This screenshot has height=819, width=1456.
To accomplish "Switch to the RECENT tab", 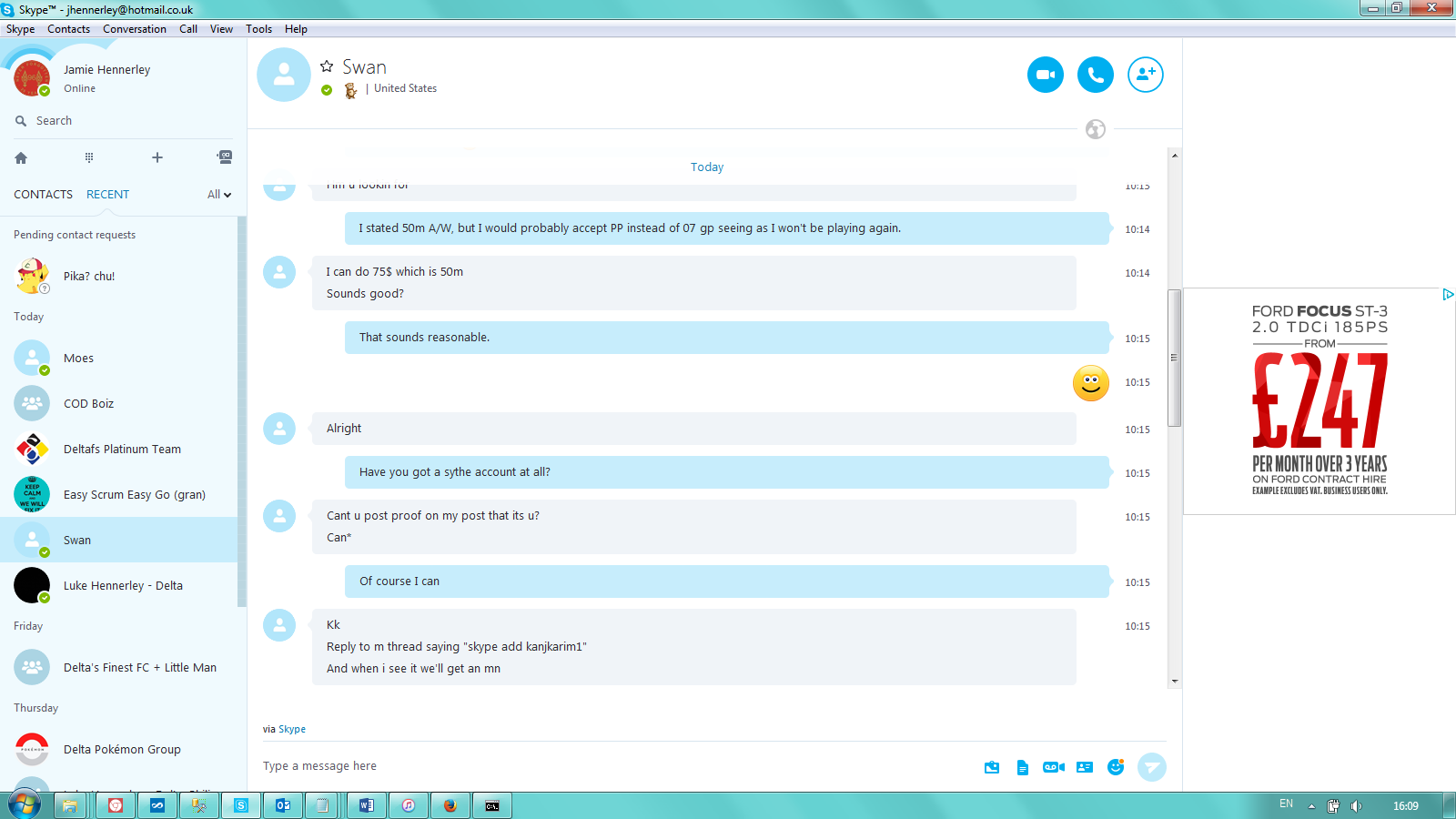I will [x=107, y=195].
